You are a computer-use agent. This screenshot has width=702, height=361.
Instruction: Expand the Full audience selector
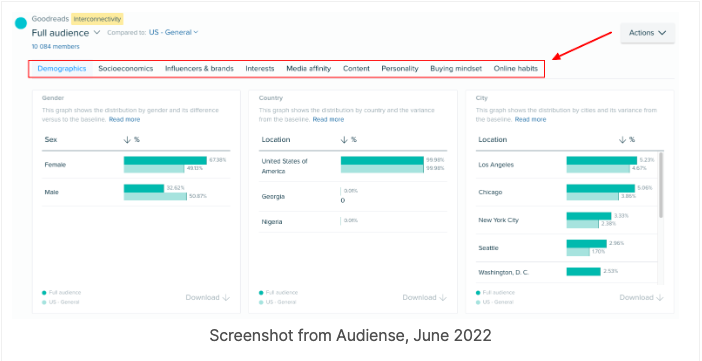(x=66, y=33)
